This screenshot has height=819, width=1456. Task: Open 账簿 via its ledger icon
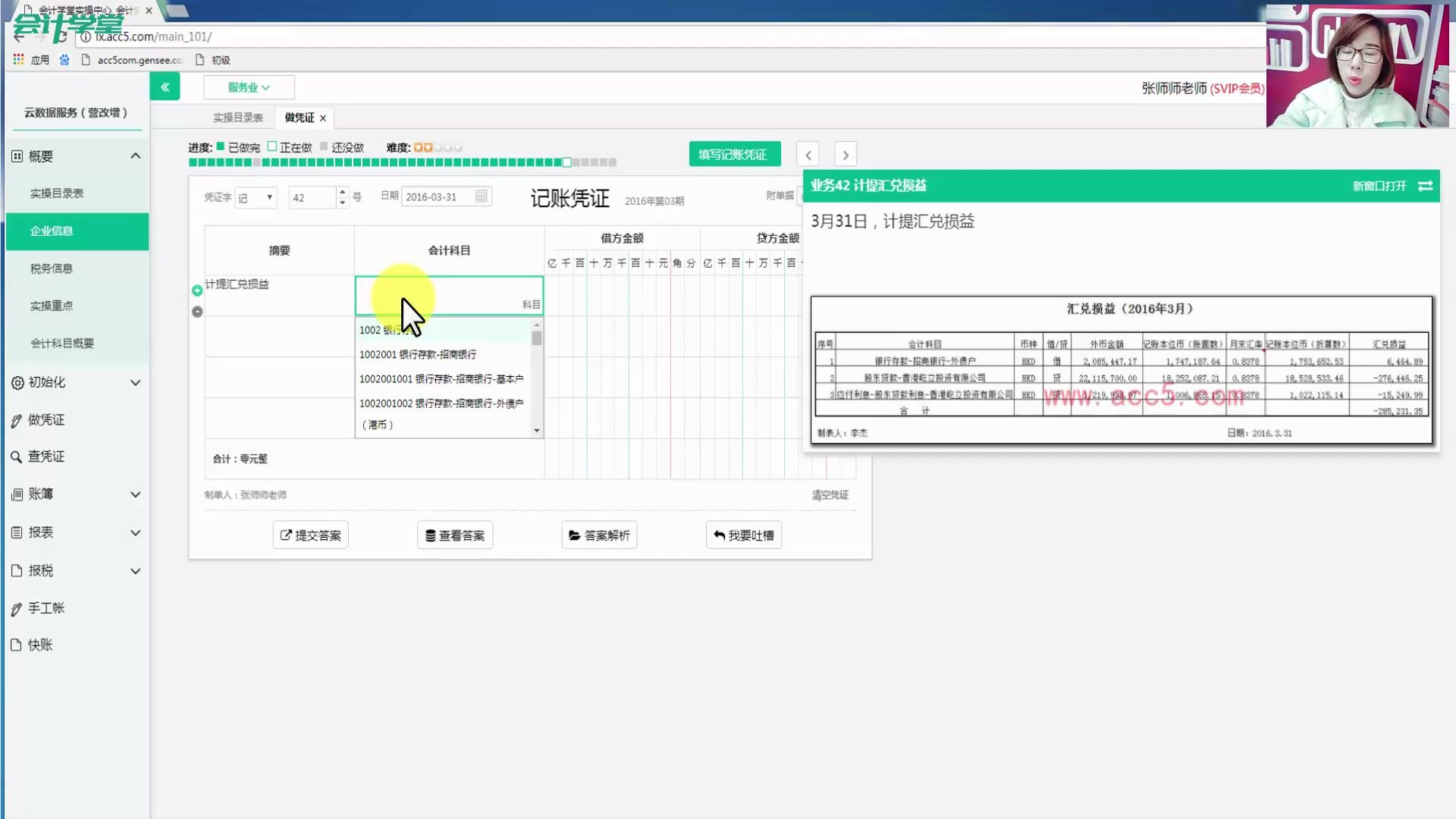click(17, 494)
